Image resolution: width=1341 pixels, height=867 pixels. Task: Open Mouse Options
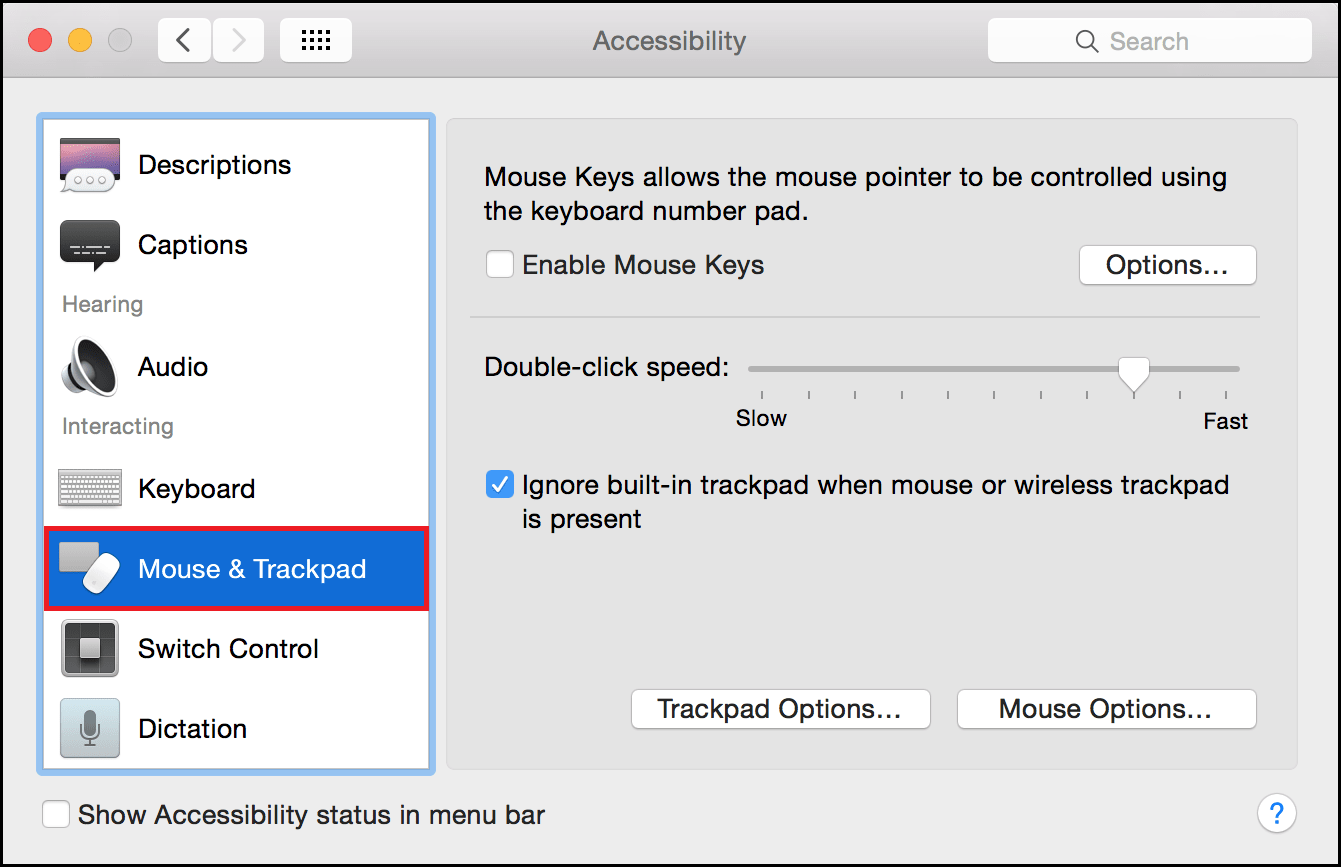(1106, 709)
